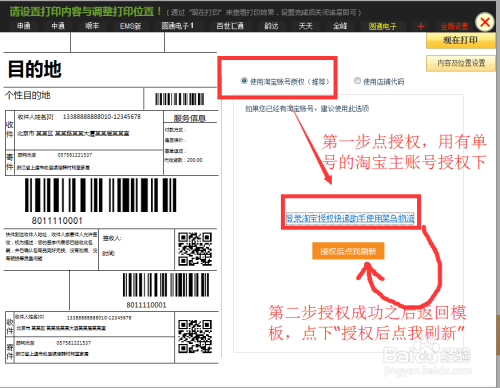This screenshot has width=500, height=388.
Task: Open the 中通 template tab
Action: point(58,26)
